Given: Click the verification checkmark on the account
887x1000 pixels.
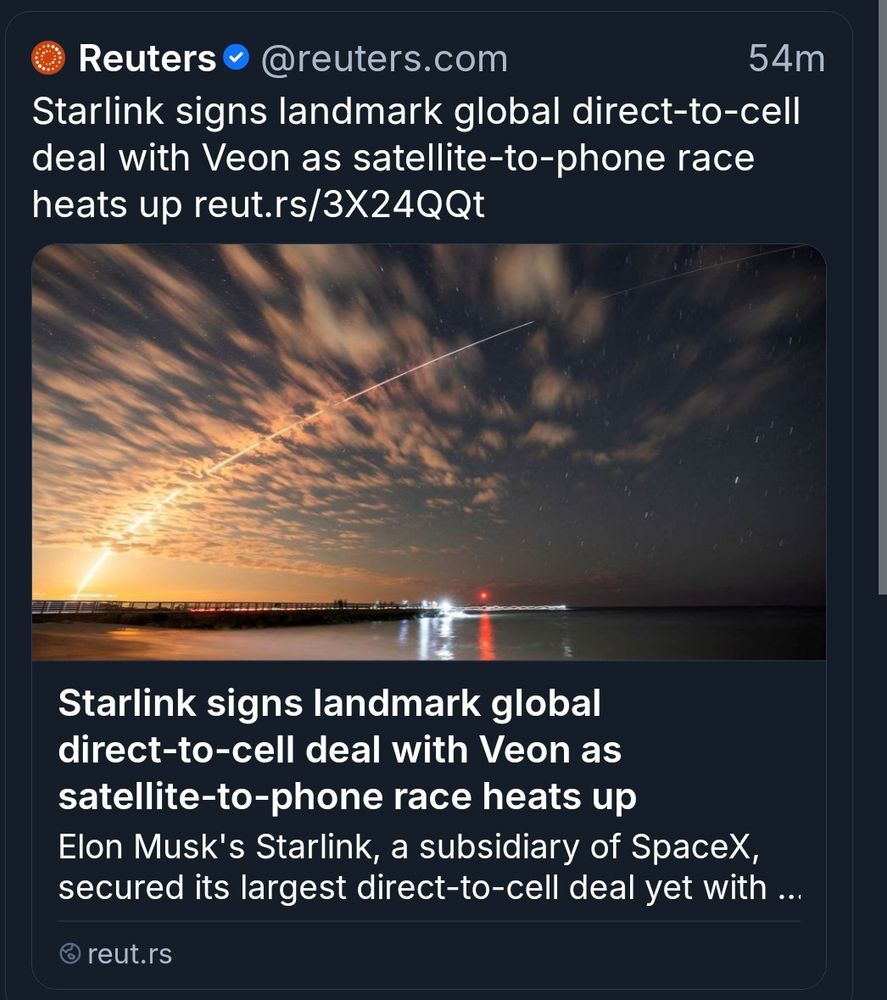Looking at the screenshot, I should pyautogui.click(x=236, y=57).
